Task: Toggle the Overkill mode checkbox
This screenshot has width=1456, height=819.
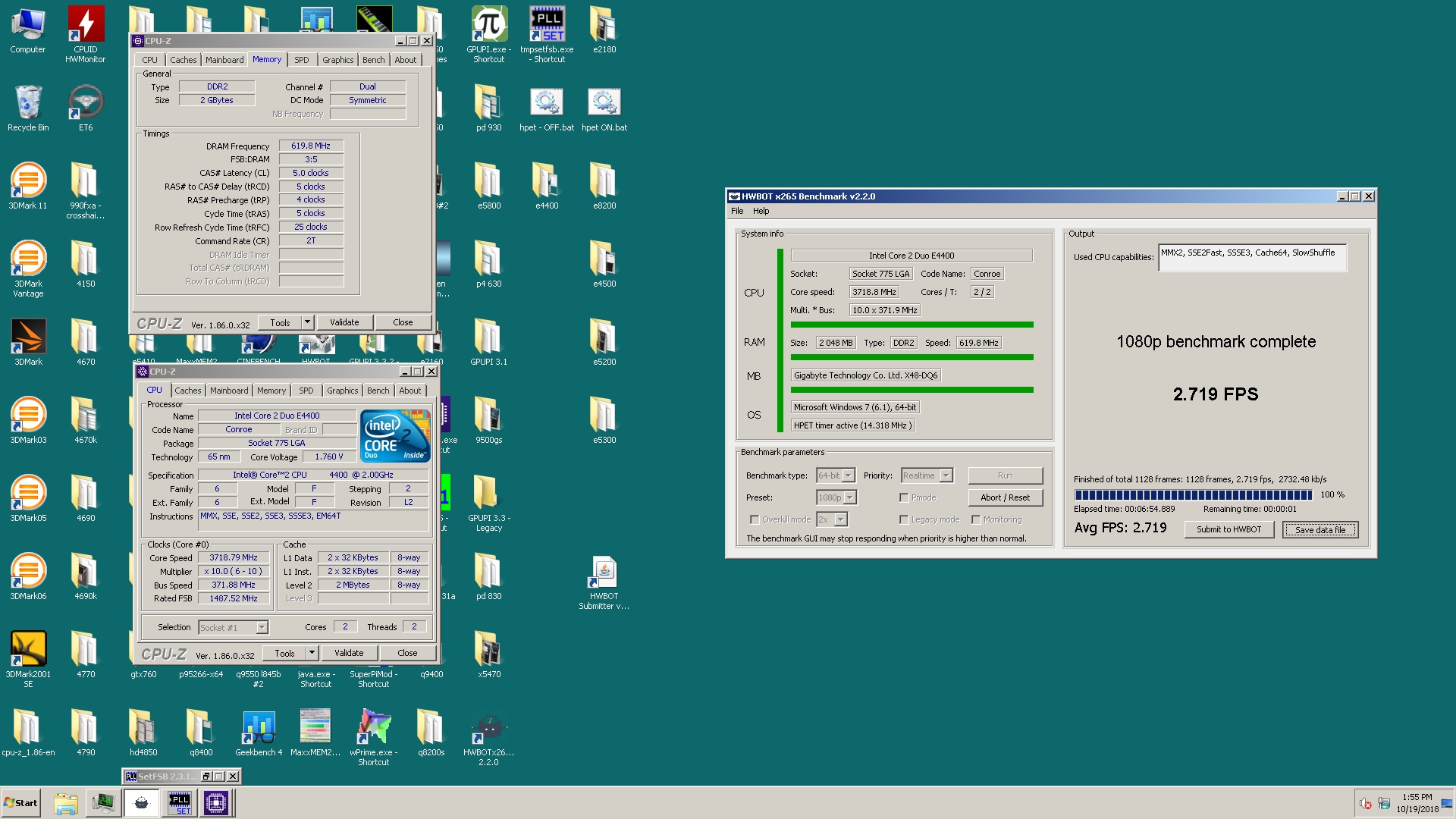Action: [x=755, y=519]
